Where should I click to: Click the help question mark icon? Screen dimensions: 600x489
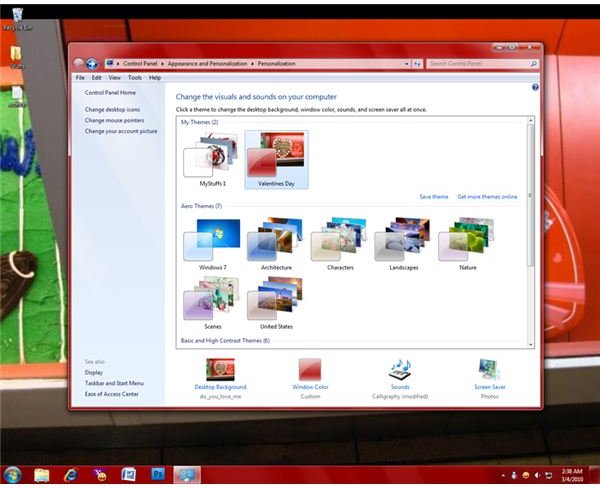click(535, 87)
